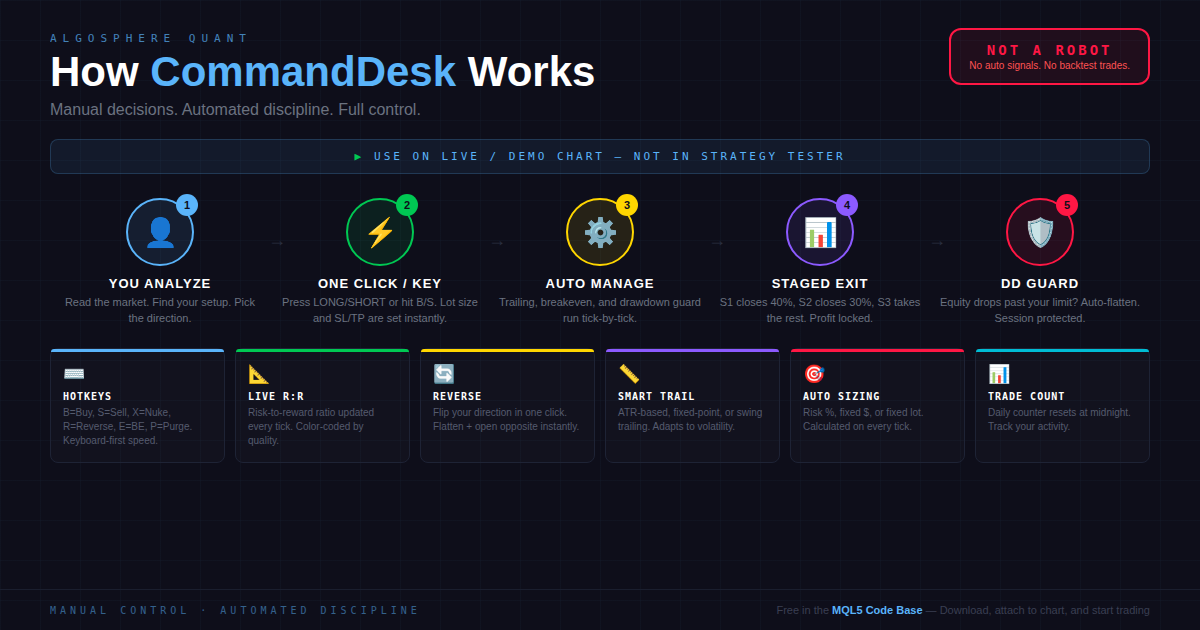Click the keyboard icon on the HOTKEYS card
This screenshot has height=630, width=1200.
click(73, 373)
